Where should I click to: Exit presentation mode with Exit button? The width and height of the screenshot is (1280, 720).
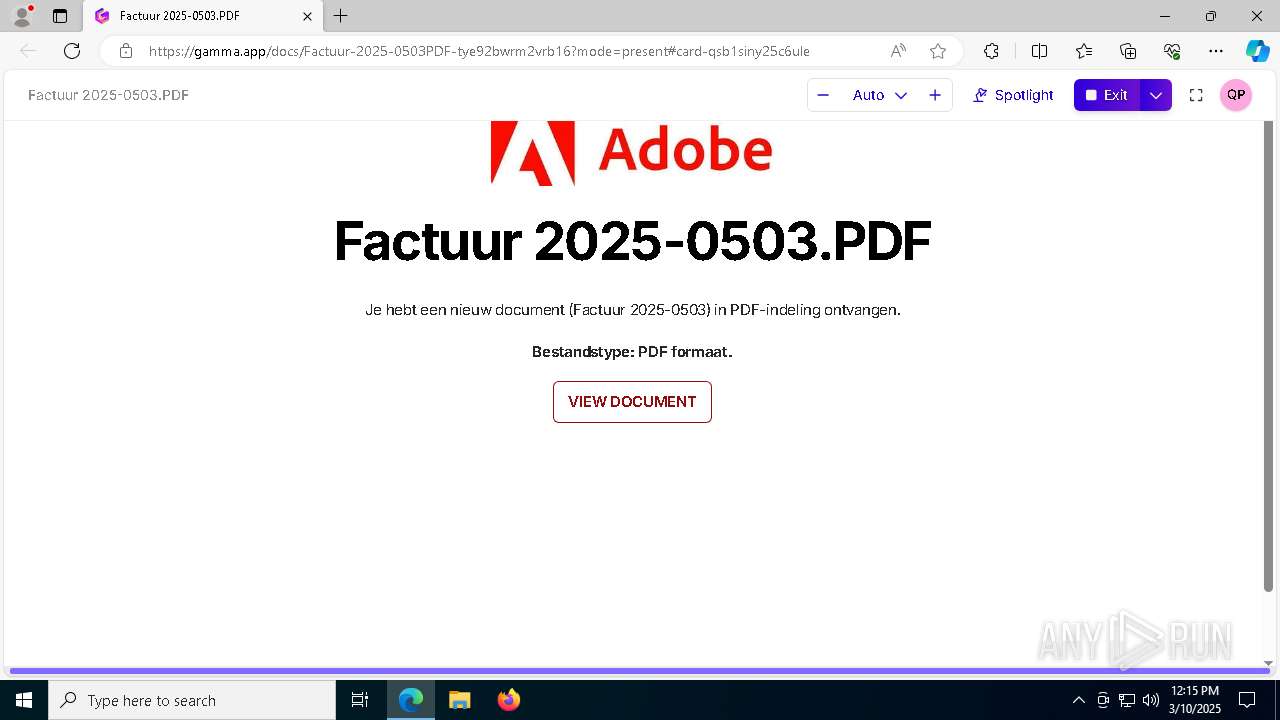point(1107,95)
